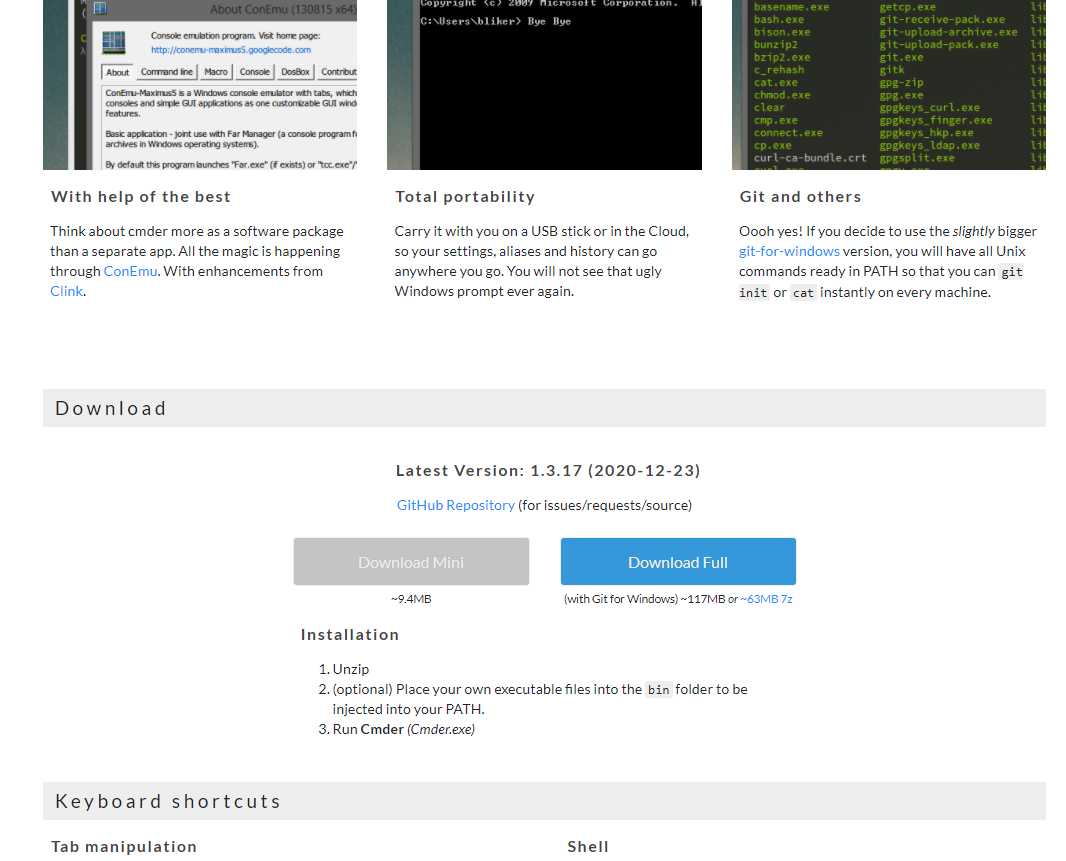Click the green Unix commands list screenshot
Viewport: 1066px width, 861px height.
(x=889, y=84)
